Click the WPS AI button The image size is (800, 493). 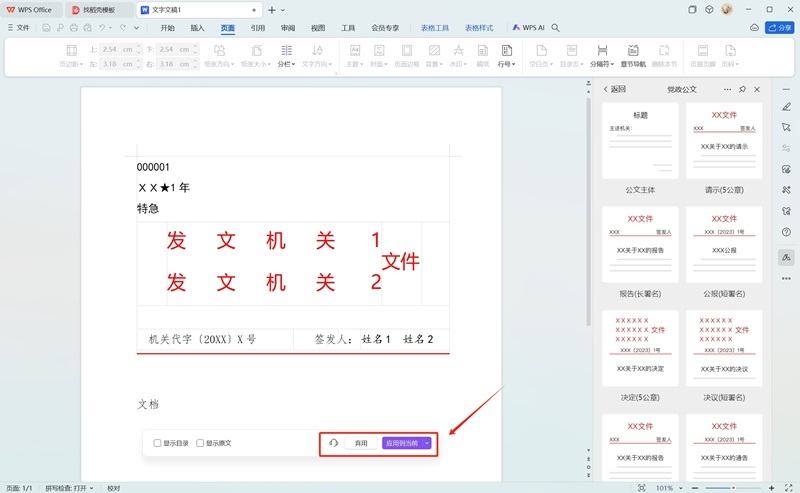529,28
